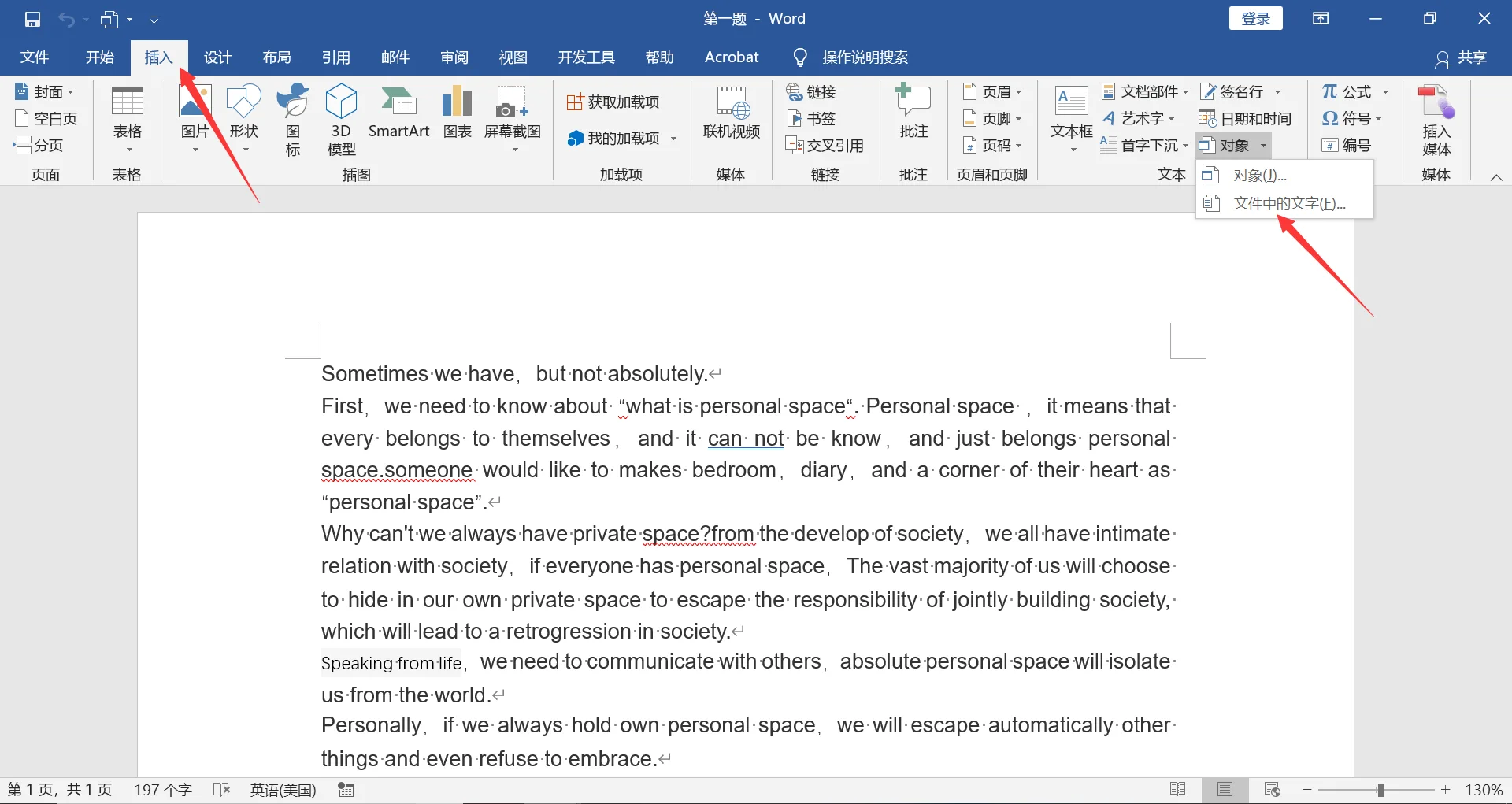
Task: Open the Acrobat tab
Action: (x=732, y=57)
